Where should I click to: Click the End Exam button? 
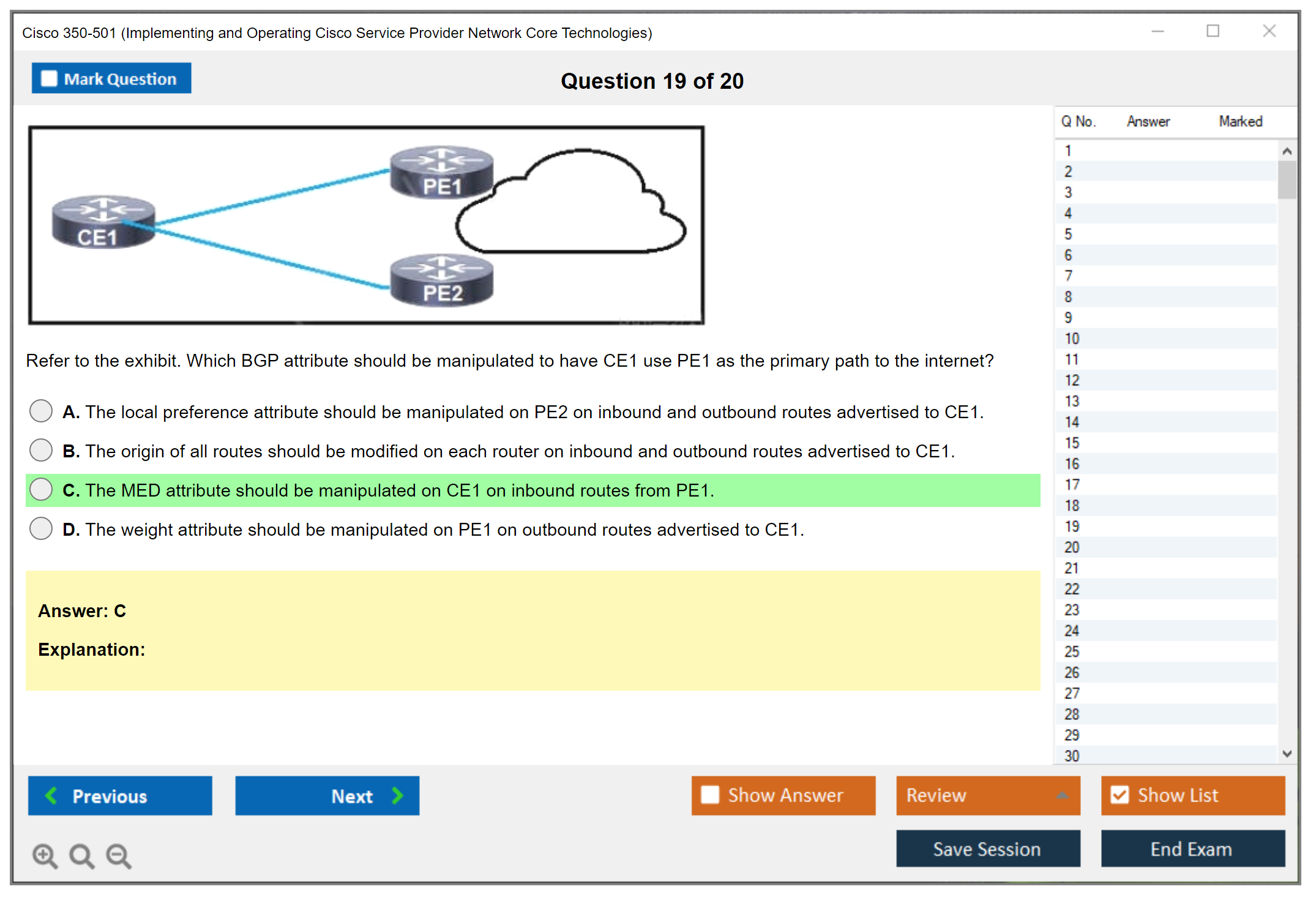1192,849
